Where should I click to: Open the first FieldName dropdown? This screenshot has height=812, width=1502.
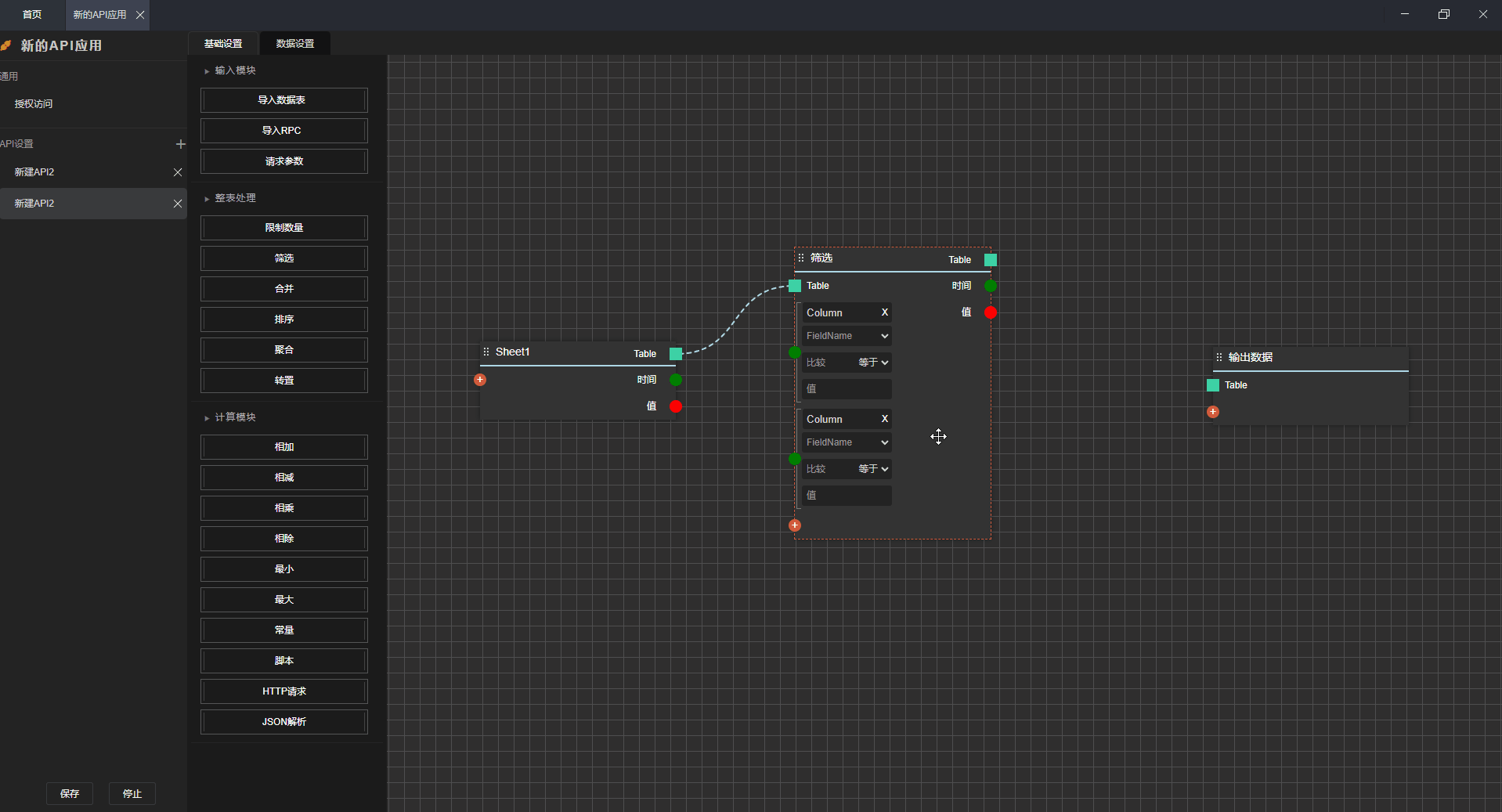pyautogui.click(x=847, y=336)
